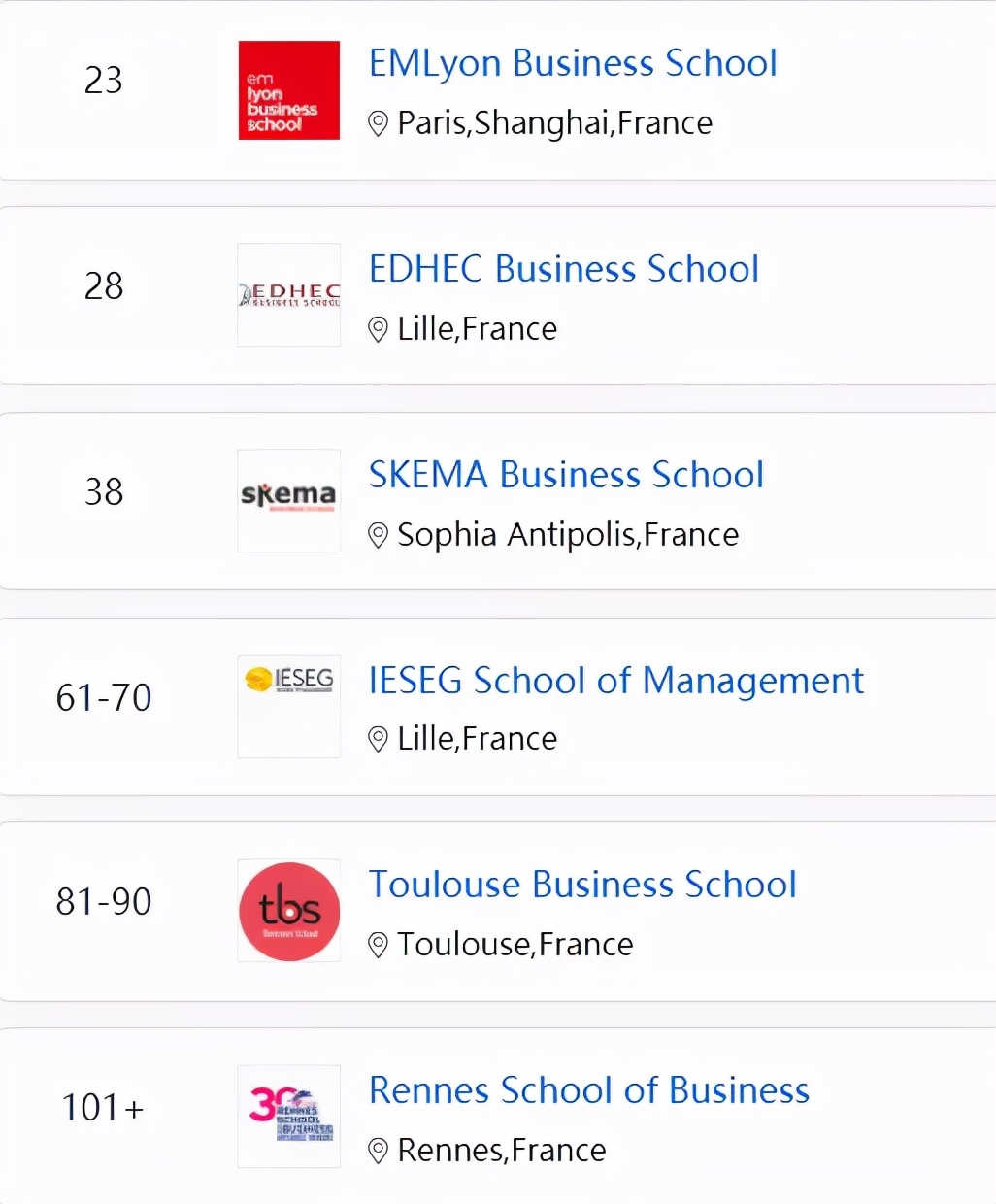
Task: Open IESEG School of Management link
Action: point(615,681)
